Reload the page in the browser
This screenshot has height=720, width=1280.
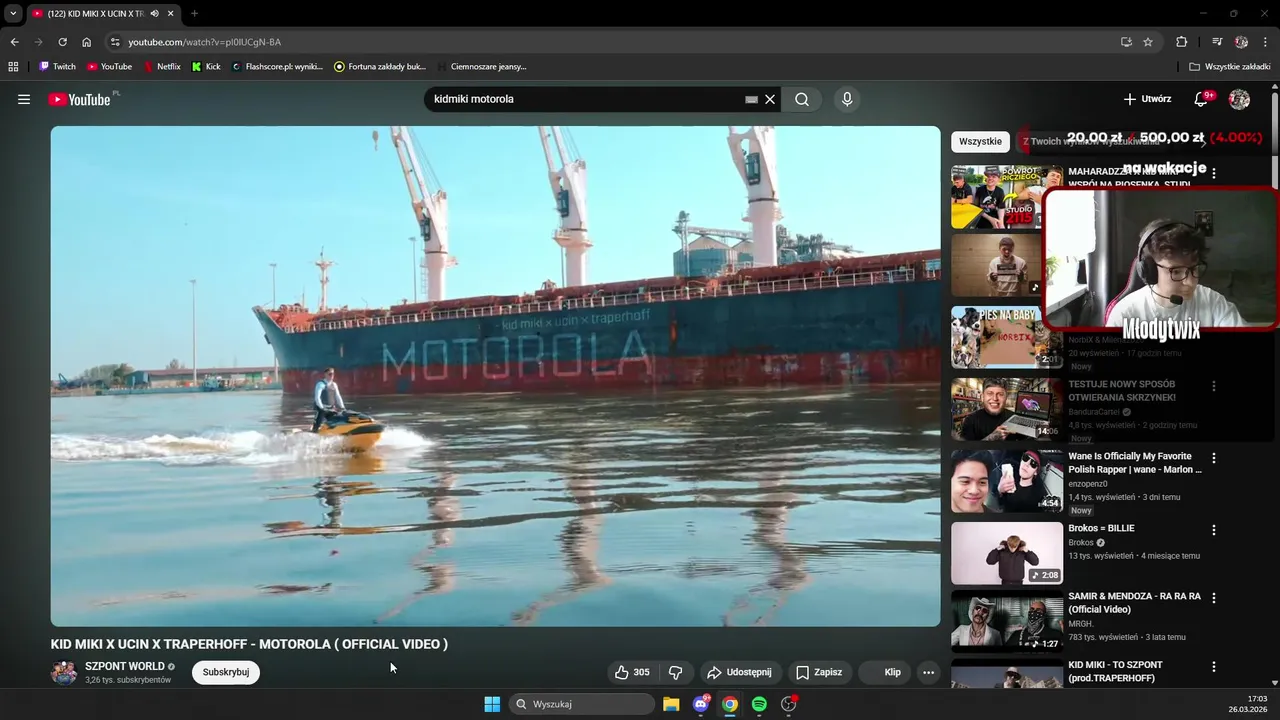pos(62,42)
